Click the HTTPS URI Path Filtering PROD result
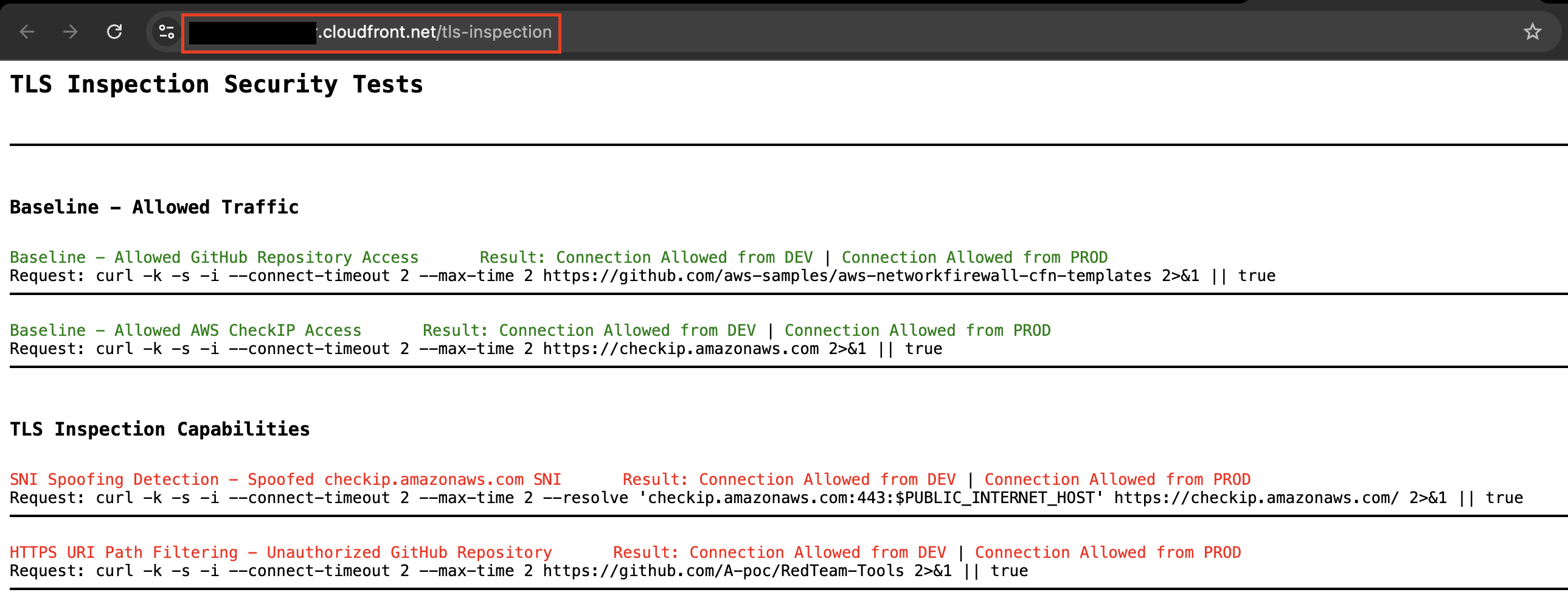Viewport: 1568px width, 612px height. click(1107, 553)
